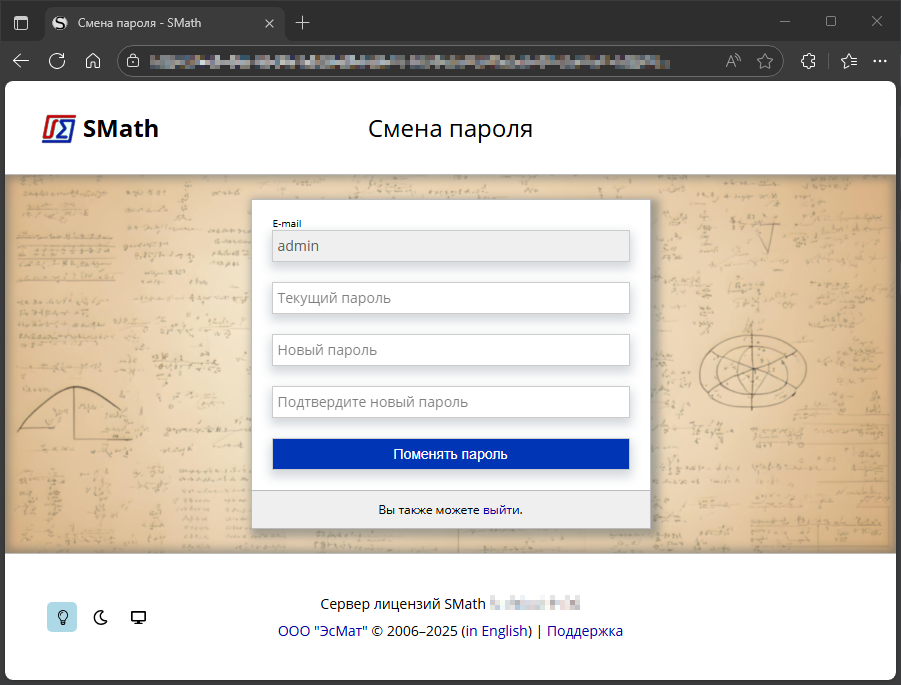Click the 'Смена пароля' page heading
This screenshot has width=901, height=685.
[450, 129]
